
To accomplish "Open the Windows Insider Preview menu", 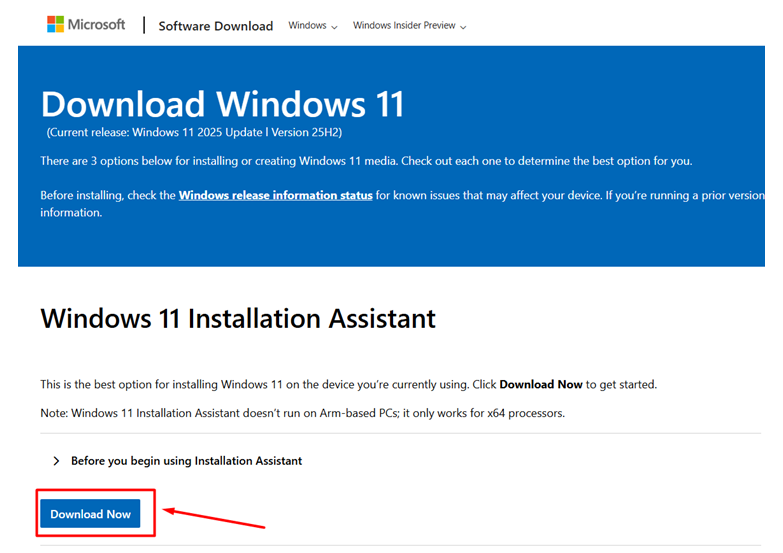I will [404, 26].
